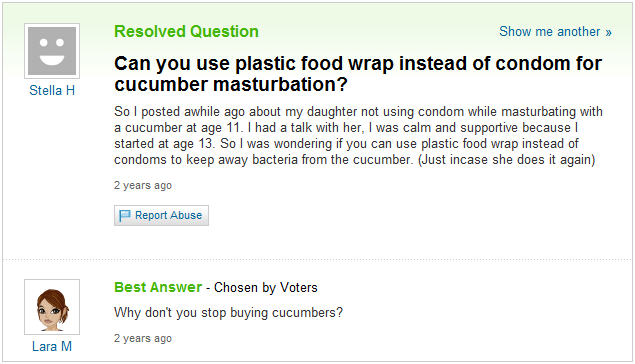Report this question using Report Abuse button
635x364 pixels.
tap(161, 215)
